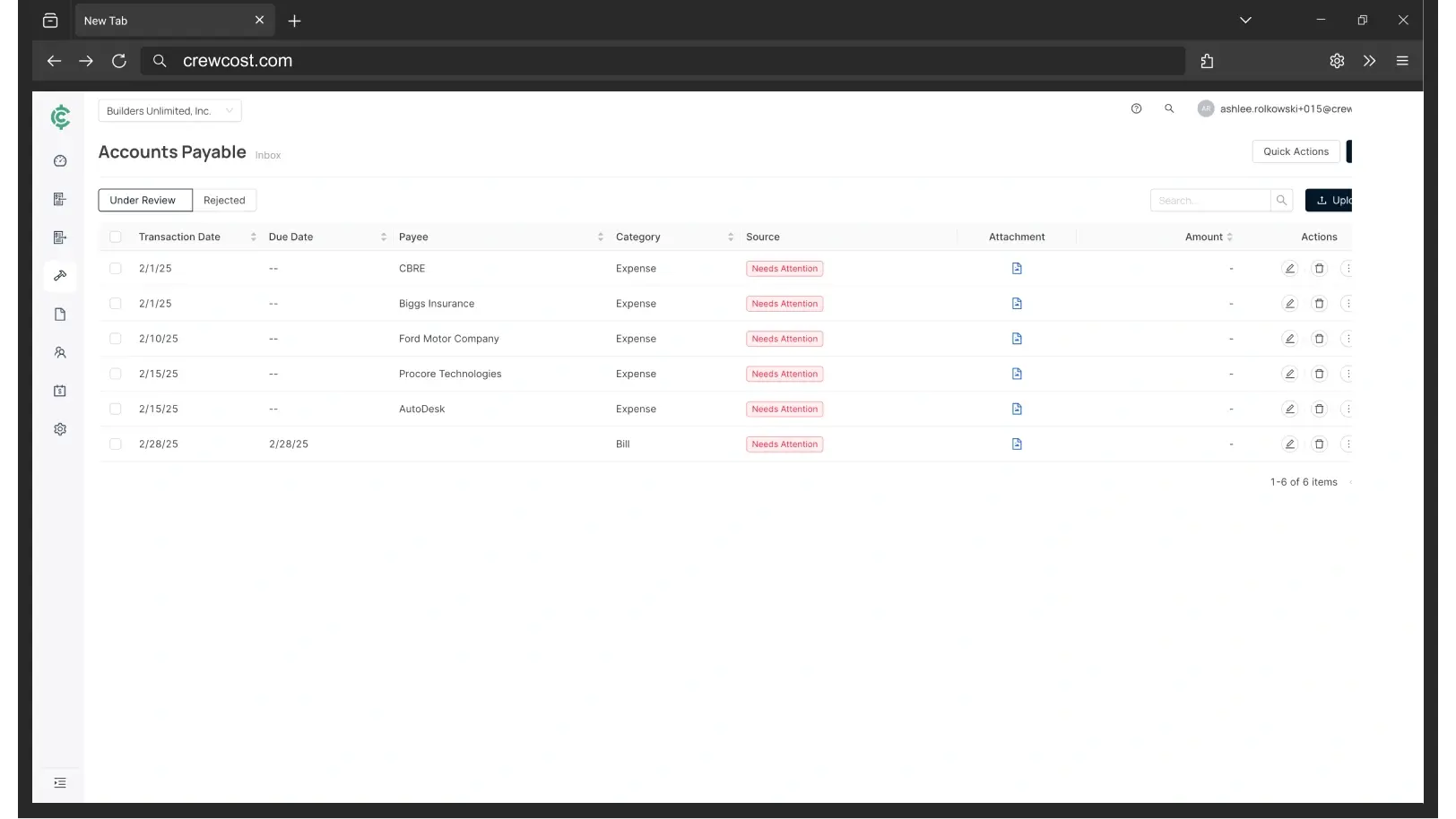Click the CrewCost logo at top of sidebar
1456x819 pixels.
pos(59,117)
